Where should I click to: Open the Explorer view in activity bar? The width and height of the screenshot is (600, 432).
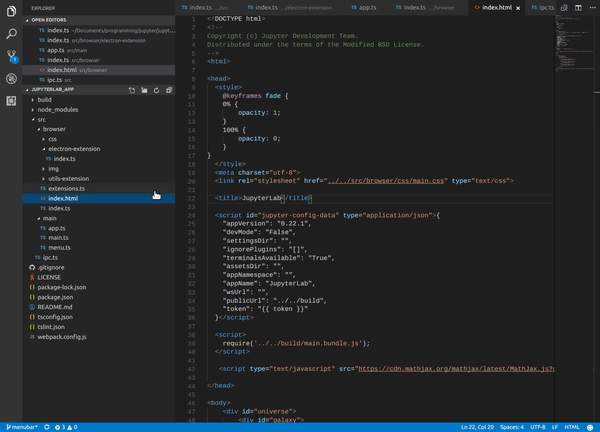pyautogui.click(x=11, y=11)
